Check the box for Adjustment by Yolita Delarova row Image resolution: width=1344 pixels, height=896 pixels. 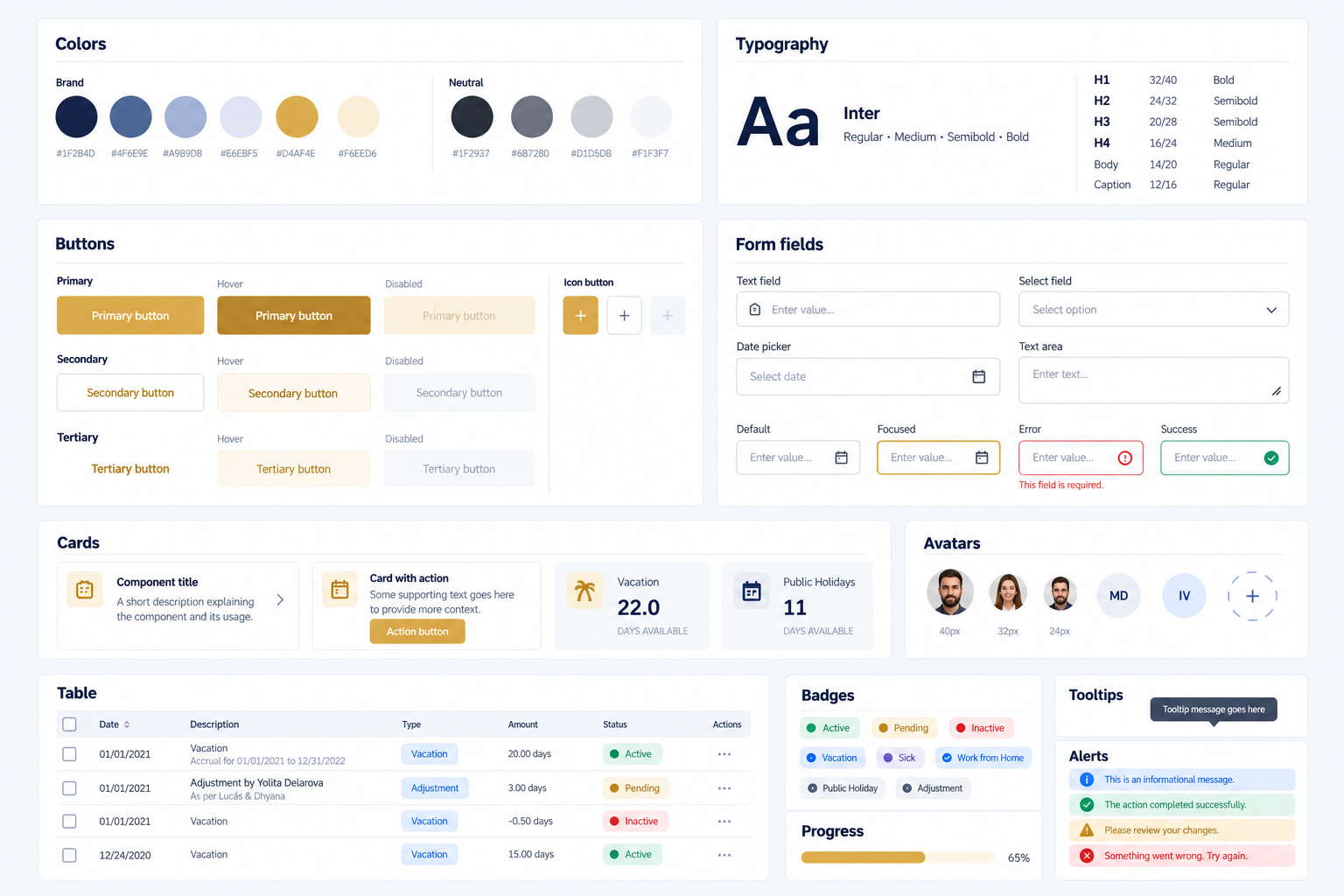pos(70,788)
